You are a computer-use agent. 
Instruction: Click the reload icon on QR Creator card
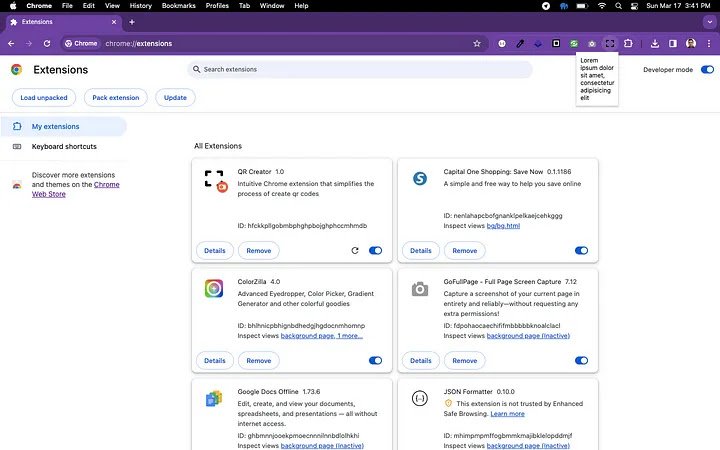355,251
